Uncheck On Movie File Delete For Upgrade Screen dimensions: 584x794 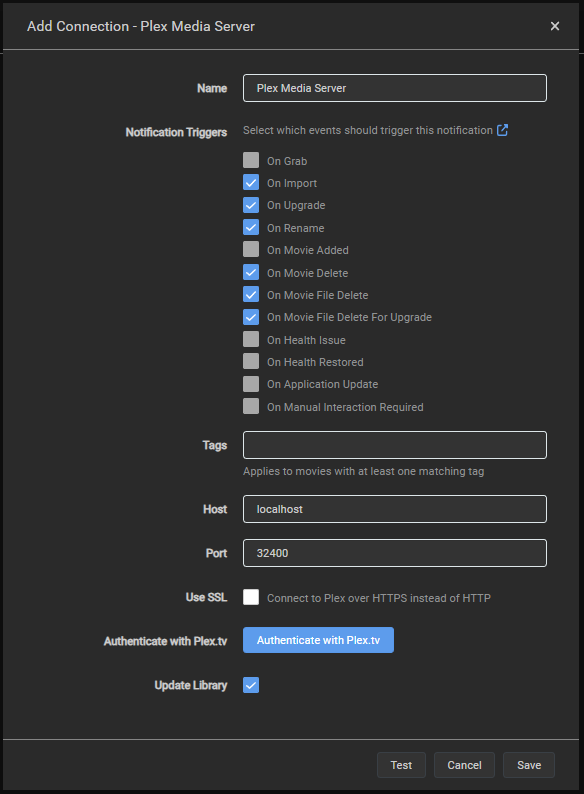coord(251,316)
